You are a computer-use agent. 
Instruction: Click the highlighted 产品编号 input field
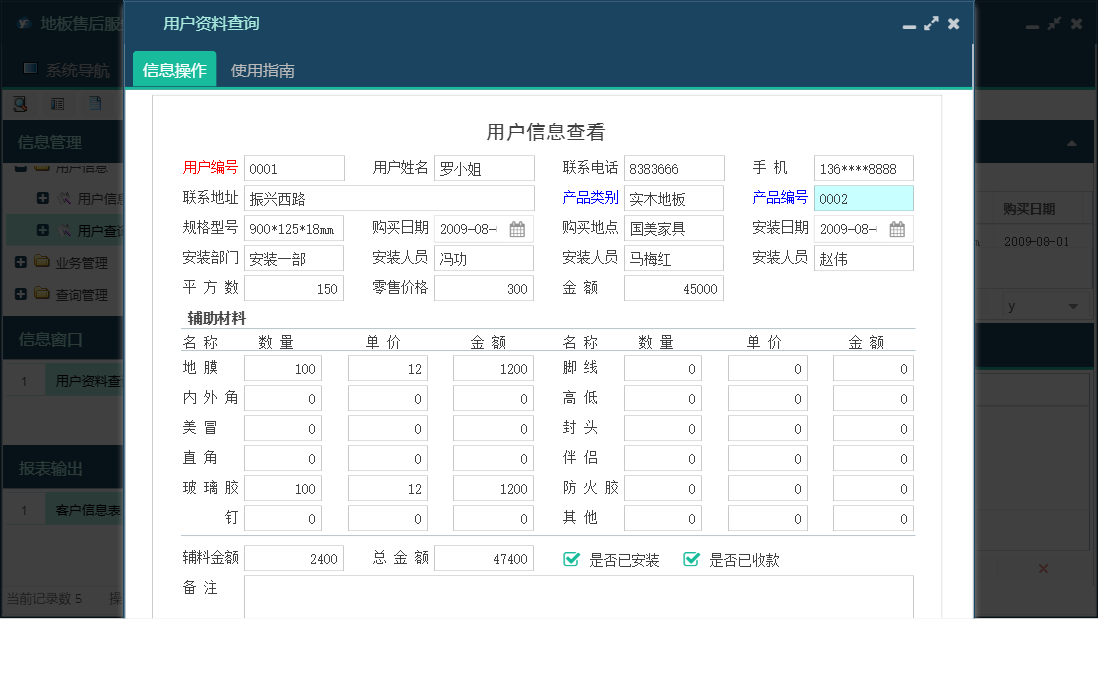862,198
